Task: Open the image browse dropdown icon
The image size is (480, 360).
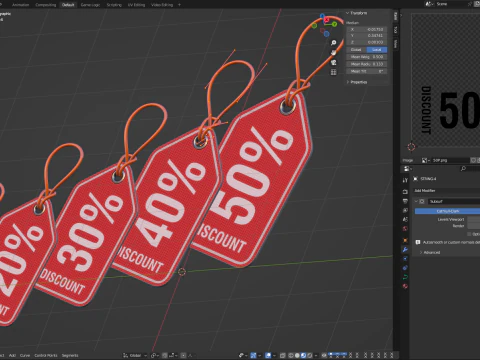Action: coord(425,160)
